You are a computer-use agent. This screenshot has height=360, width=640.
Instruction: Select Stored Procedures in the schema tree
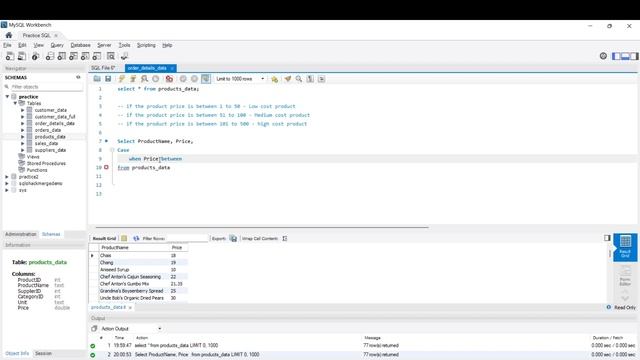click(x=46, y=163)
